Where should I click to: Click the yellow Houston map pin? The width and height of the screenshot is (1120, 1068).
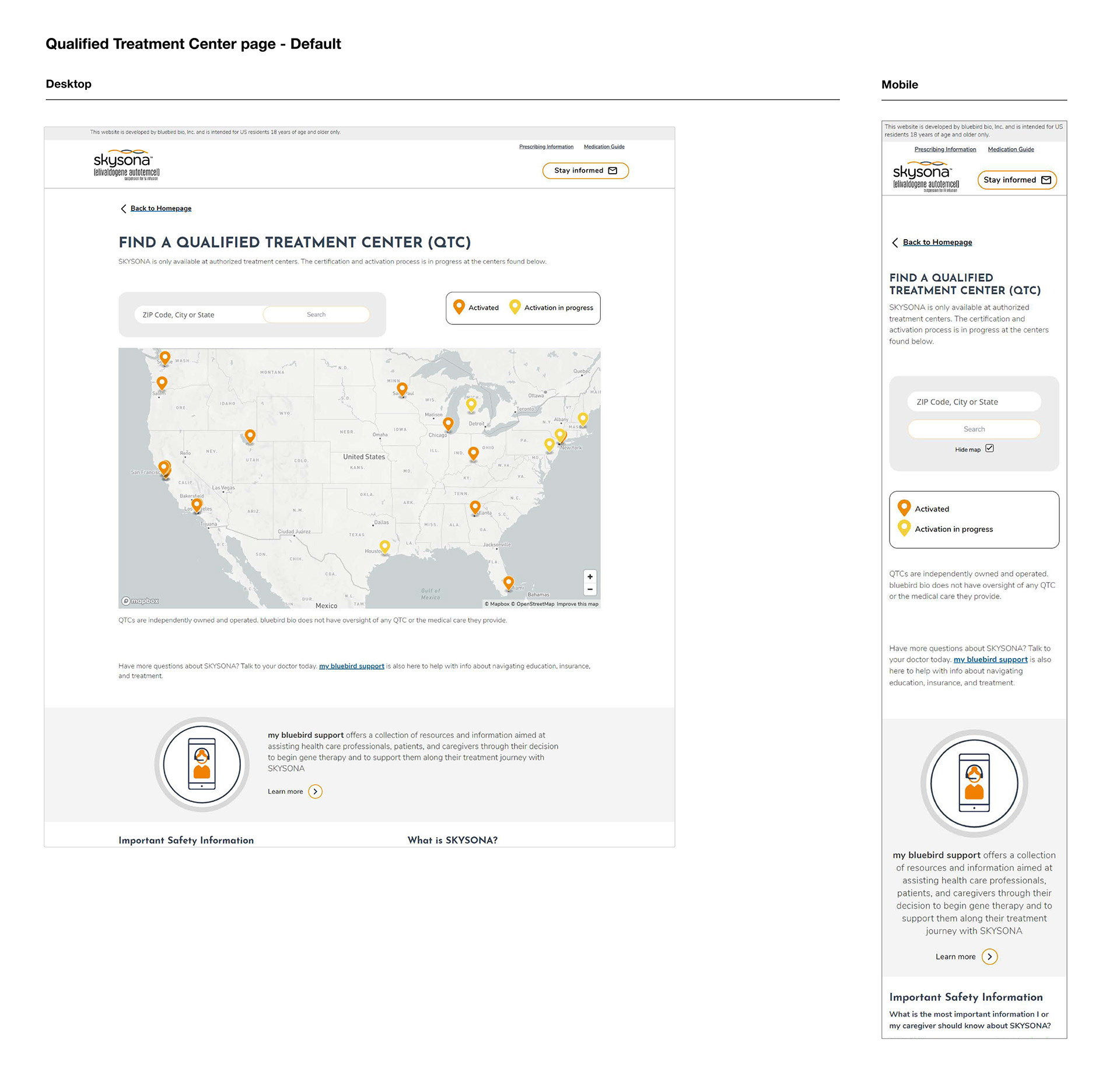tap(384, 547)
